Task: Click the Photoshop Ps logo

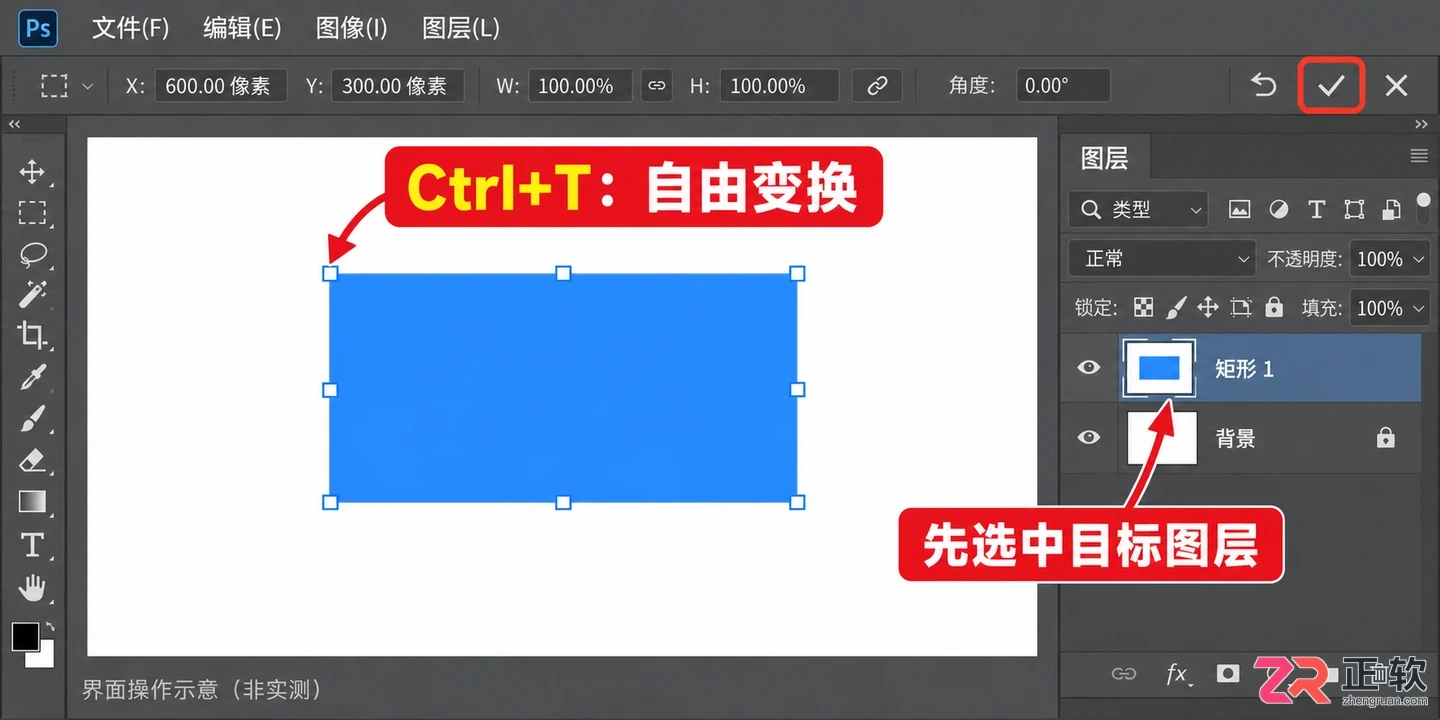Action: point(38,28)
